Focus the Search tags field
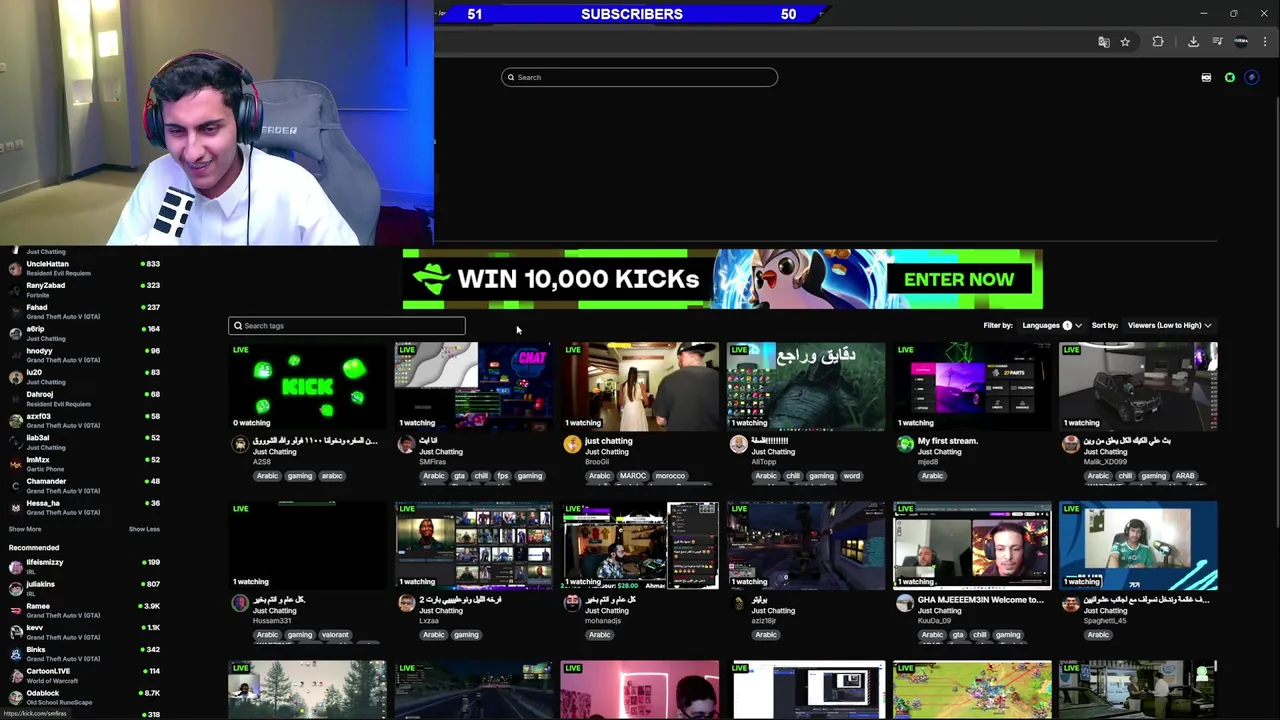This screenshot has height=720, width=1280. [x=347, y=326]
